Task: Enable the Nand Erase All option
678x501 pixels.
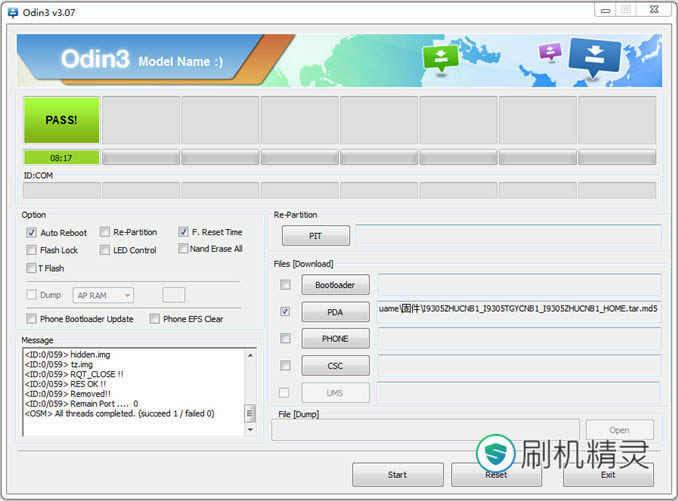Action: (x=183, y=249)
